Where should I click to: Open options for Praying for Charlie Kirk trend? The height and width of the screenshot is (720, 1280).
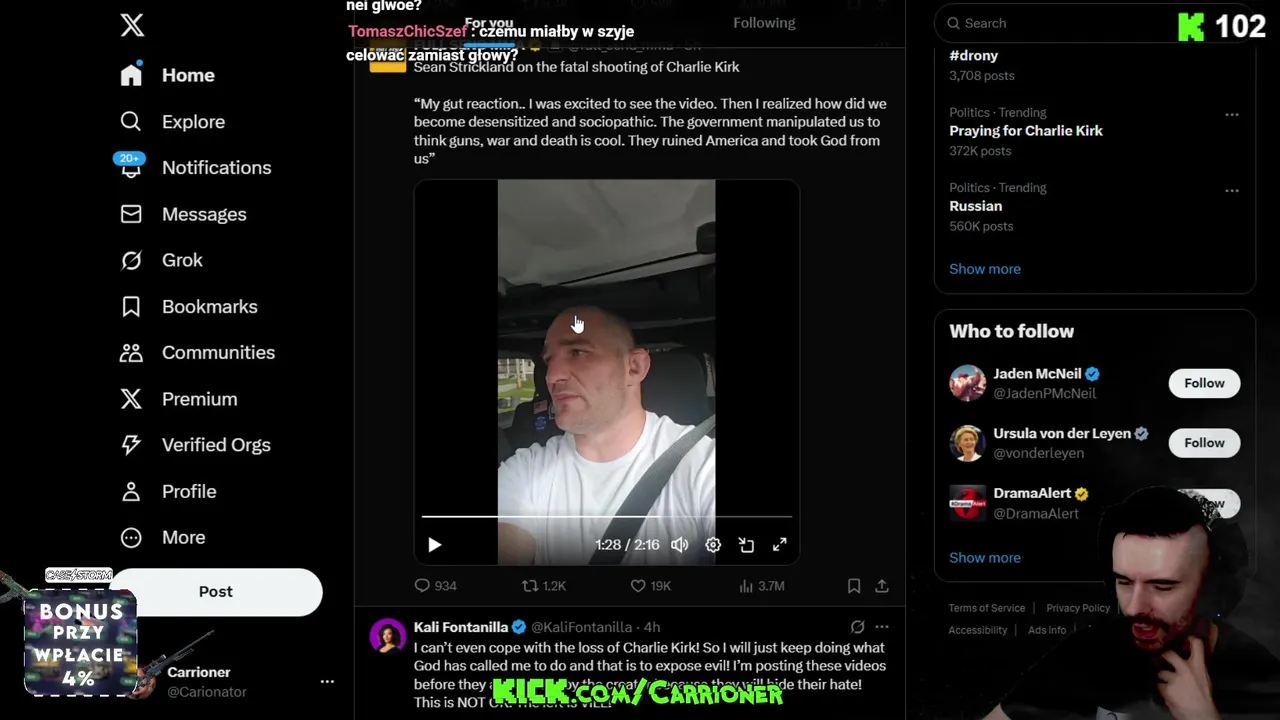point(1232,115)
